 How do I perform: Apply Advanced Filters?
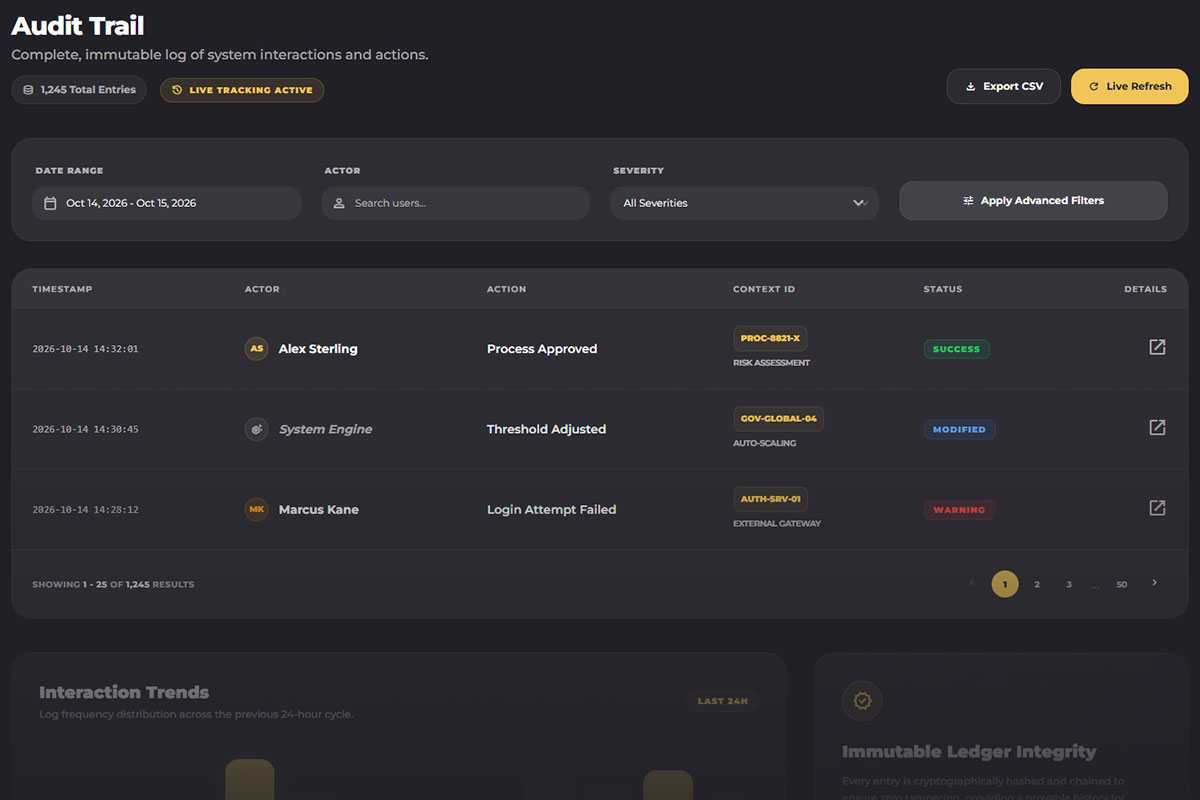coord(1033,200)
